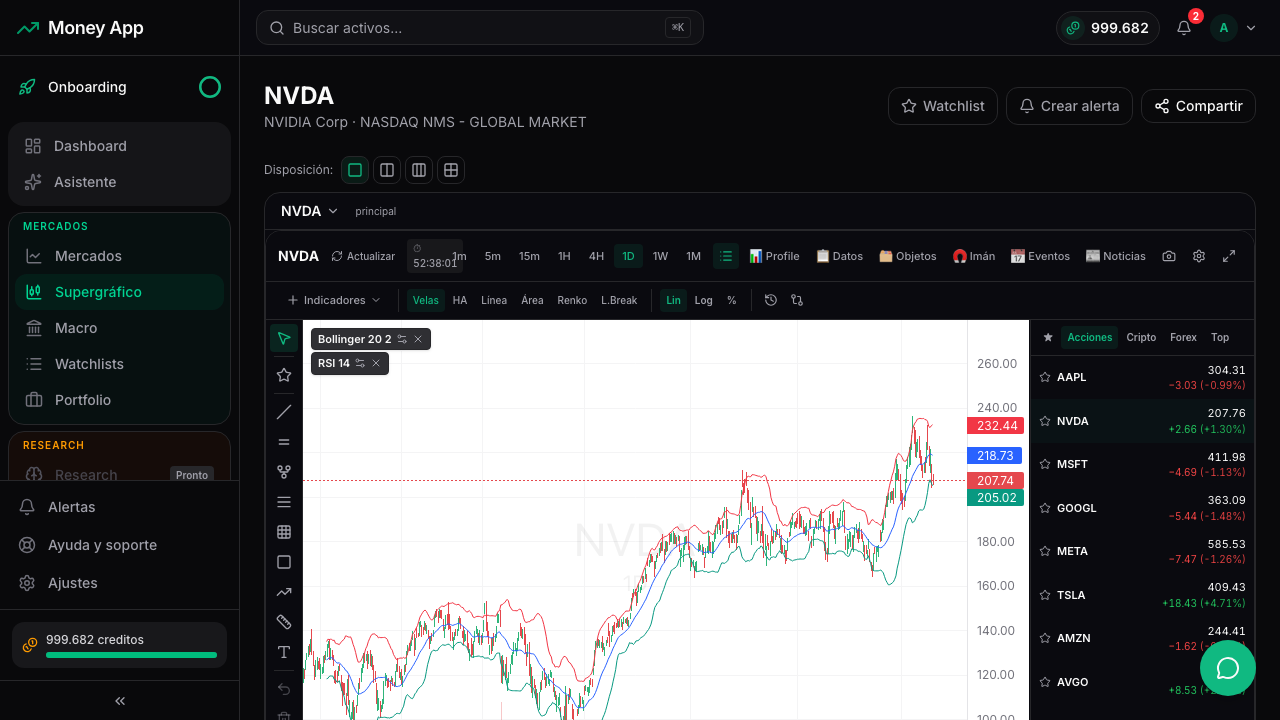Open Watchlists in the sidebar
Image resolution: width=1280 pixels, height=720 pixels.
click(120, 364)
